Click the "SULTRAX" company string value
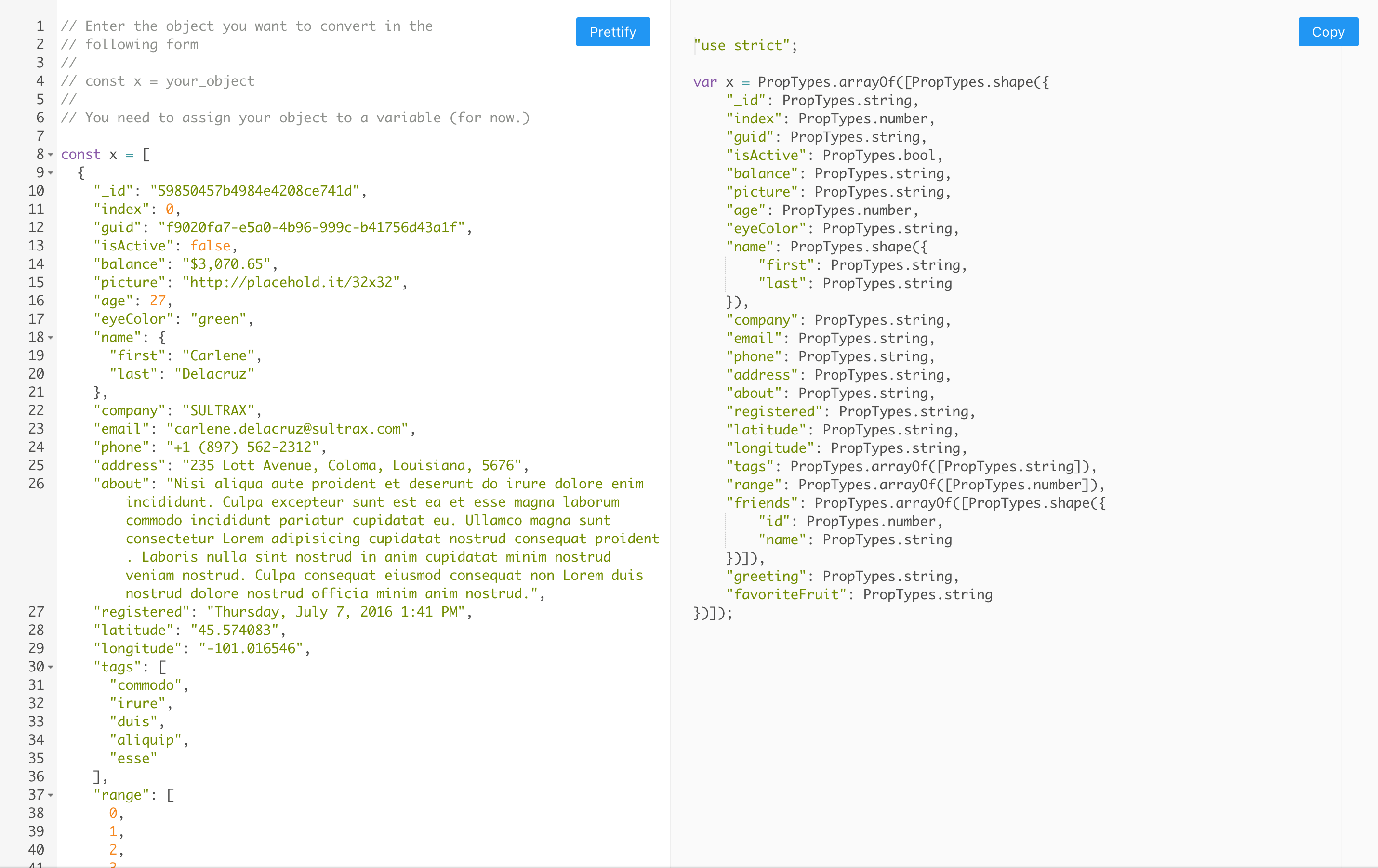1378x868 pixels. pyautogui.click(x=218, y=411)
